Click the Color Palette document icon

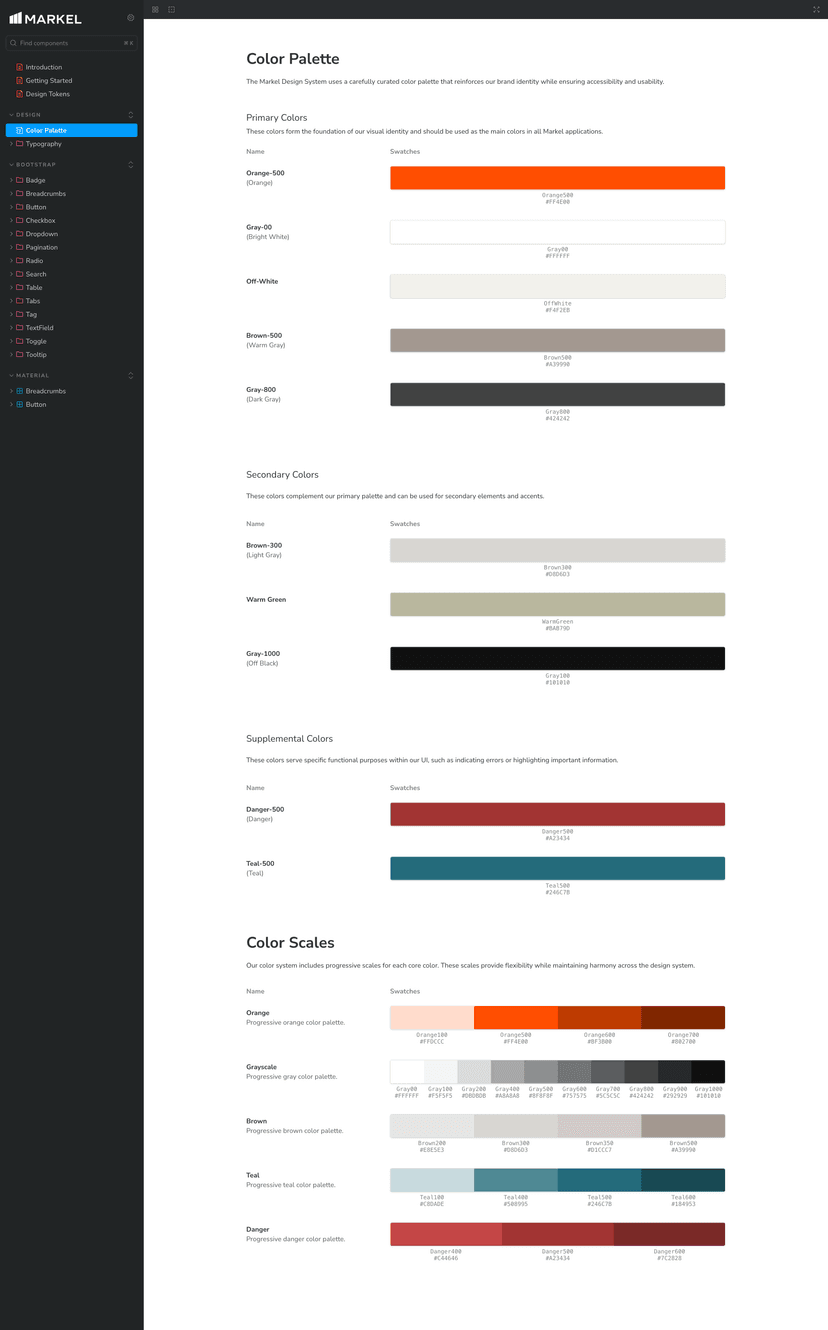19,130
